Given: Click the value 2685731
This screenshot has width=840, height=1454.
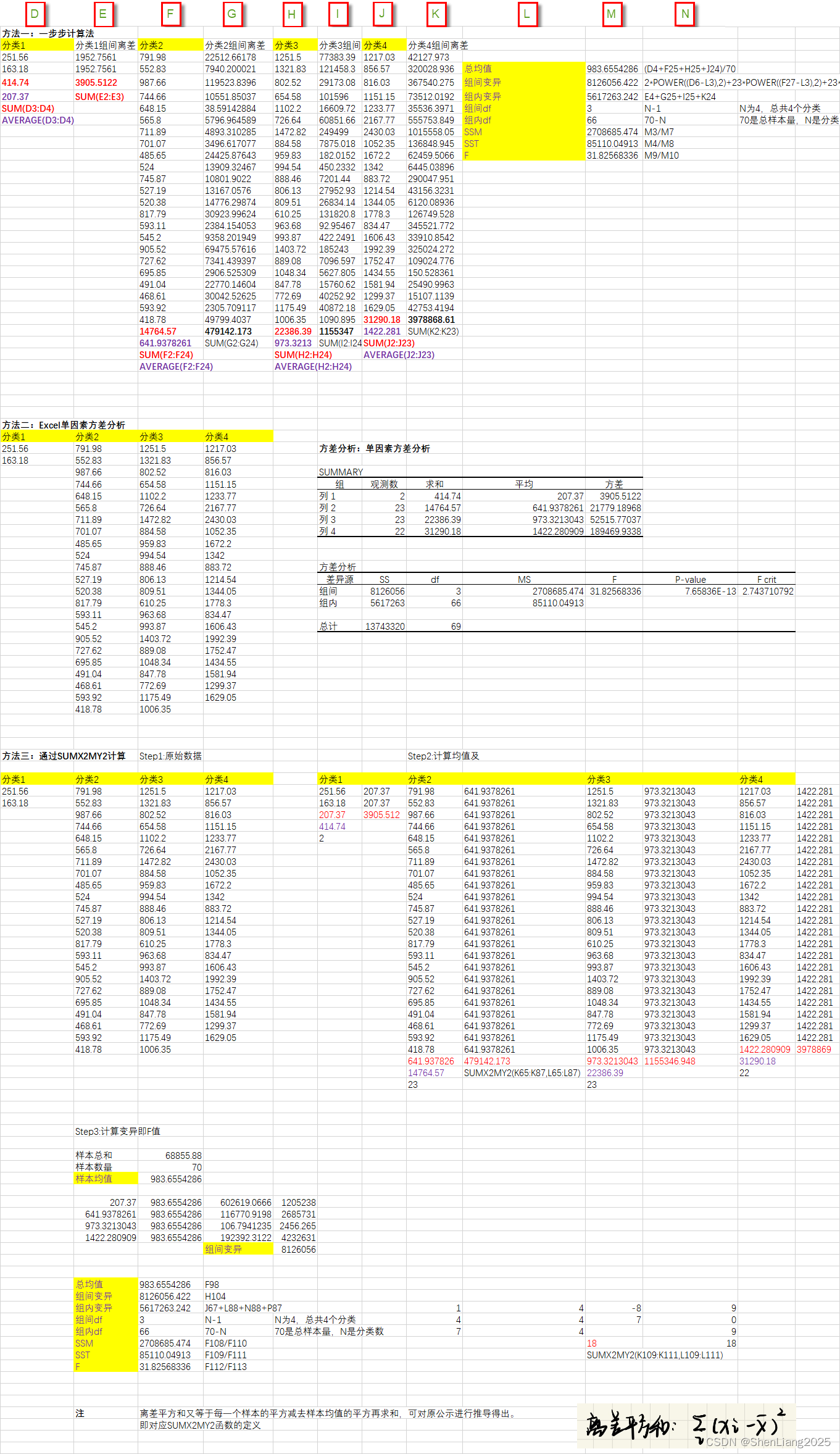Looking at the screenshot, I should click(x=298, y=1214).
